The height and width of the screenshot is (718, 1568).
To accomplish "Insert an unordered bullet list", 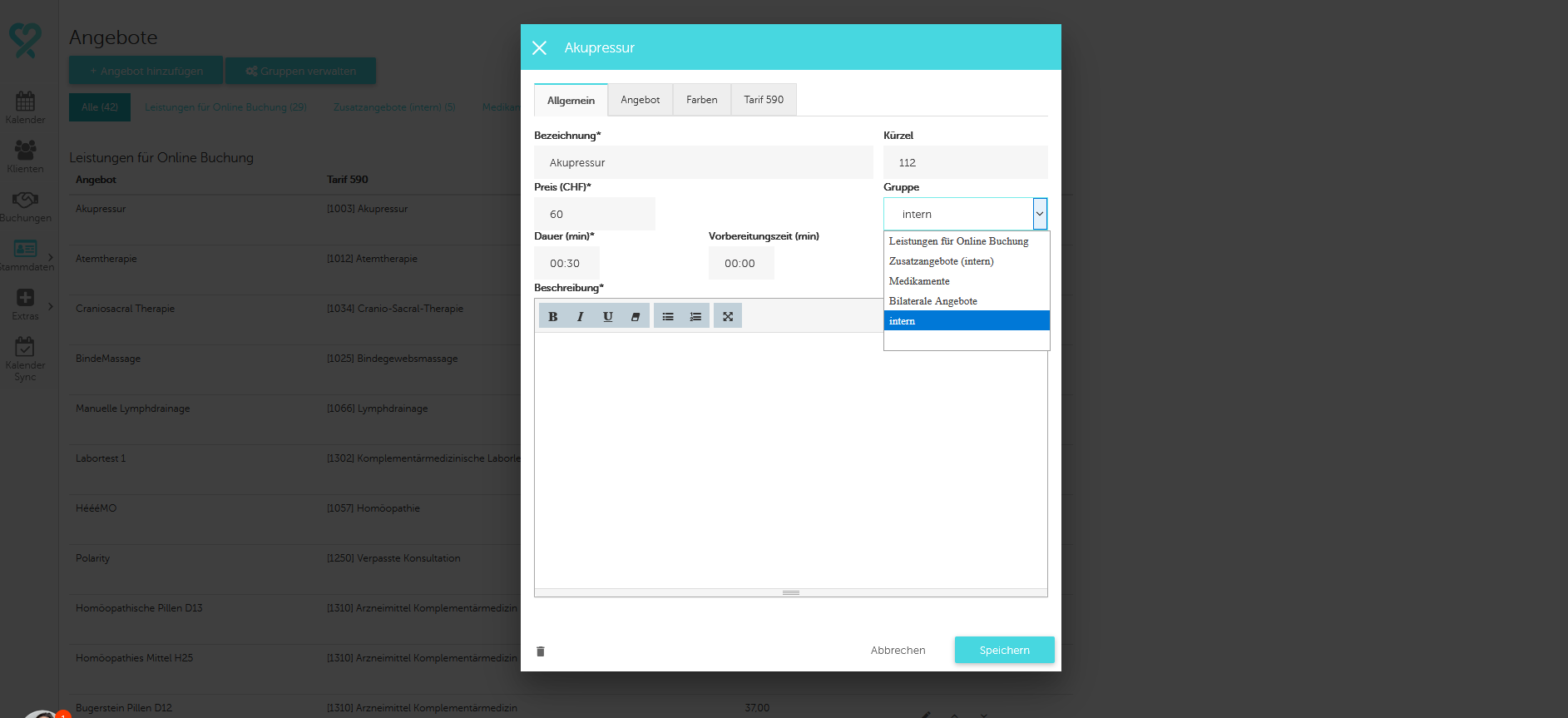I will coord(668,316).
